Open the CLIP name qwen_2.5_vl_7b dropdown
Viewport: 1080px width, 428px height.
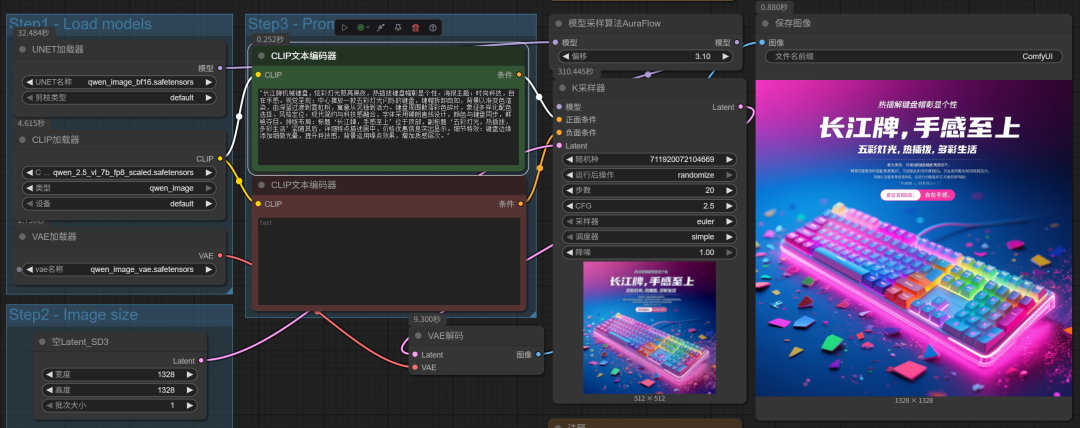[x=118, y=172]
